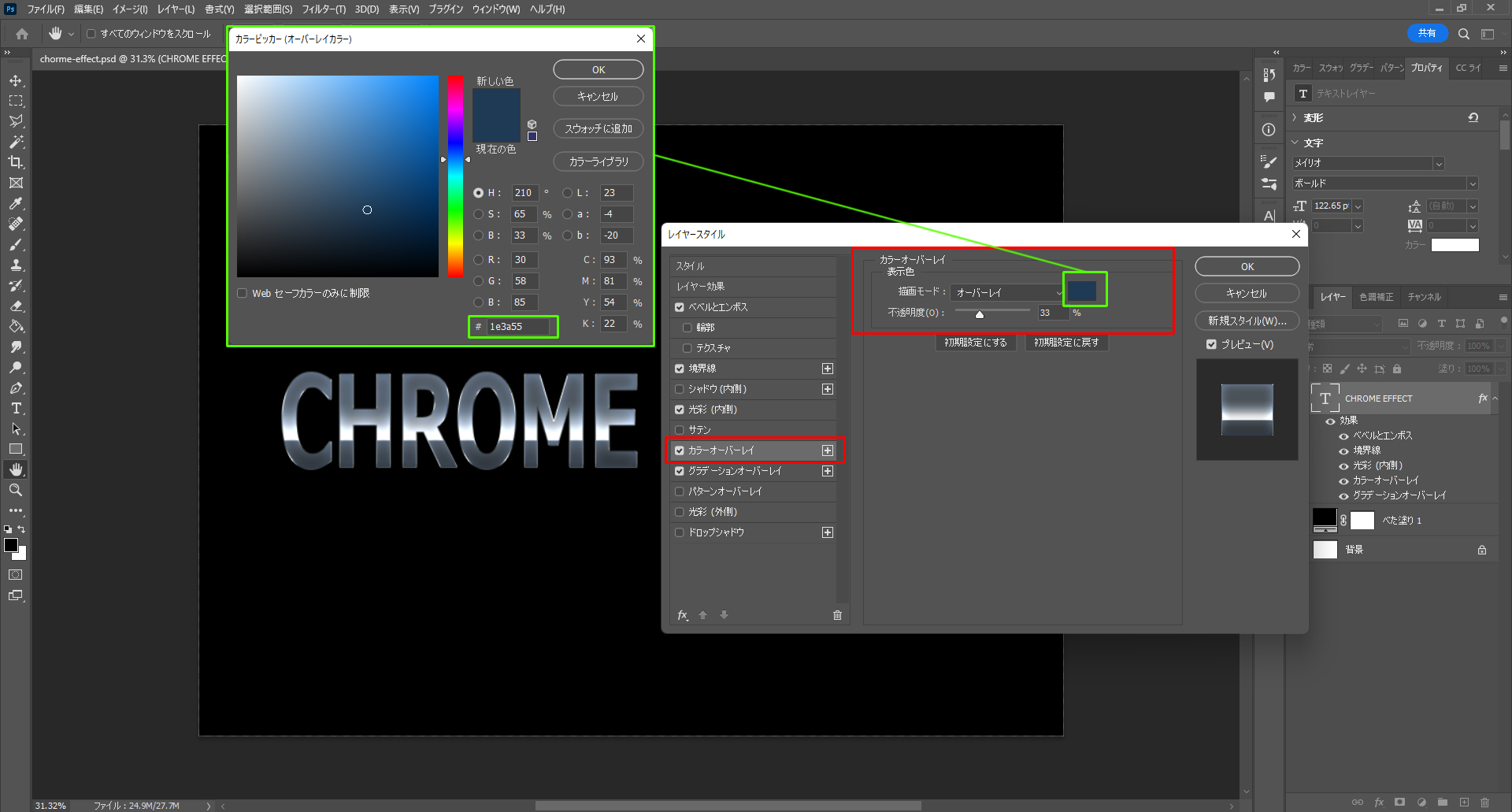Enable the ドロップシャドウ checkbox
Image resolution: width=1512 pixels, height=812 pixels.
[x=680, y=532]
